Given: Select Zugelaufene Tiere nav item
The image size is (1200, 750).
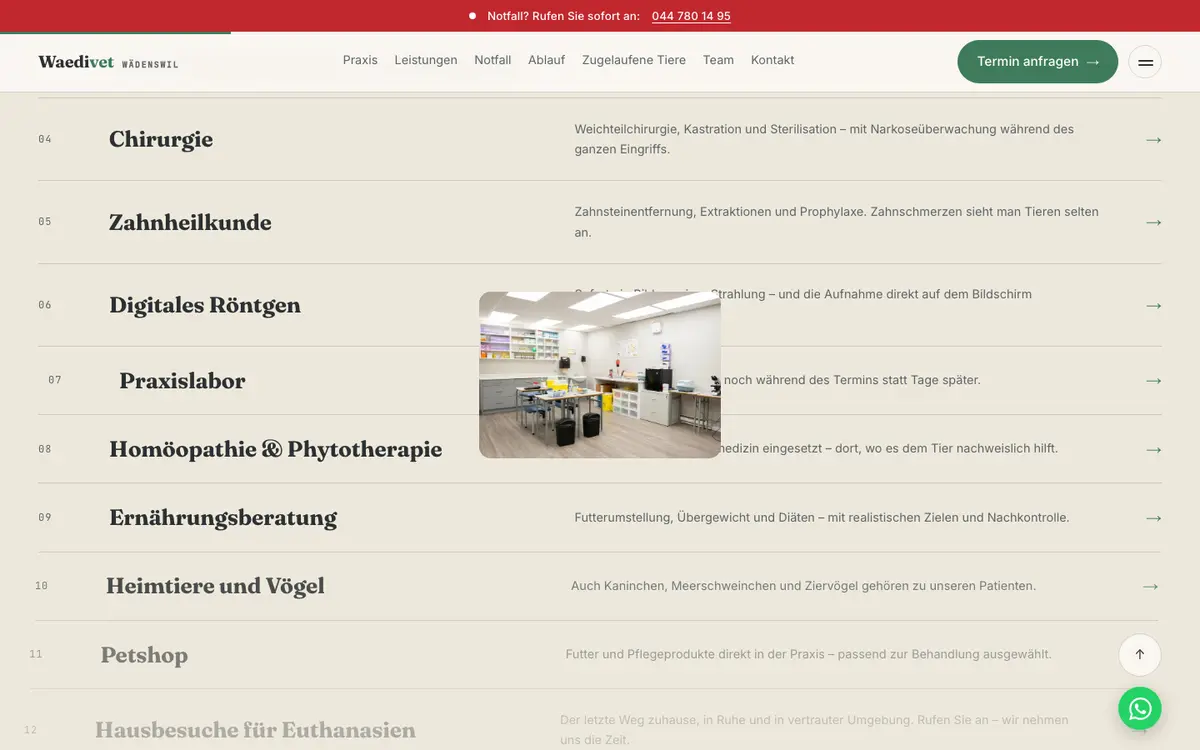Looking at the screenshot, I should point(634,60).
